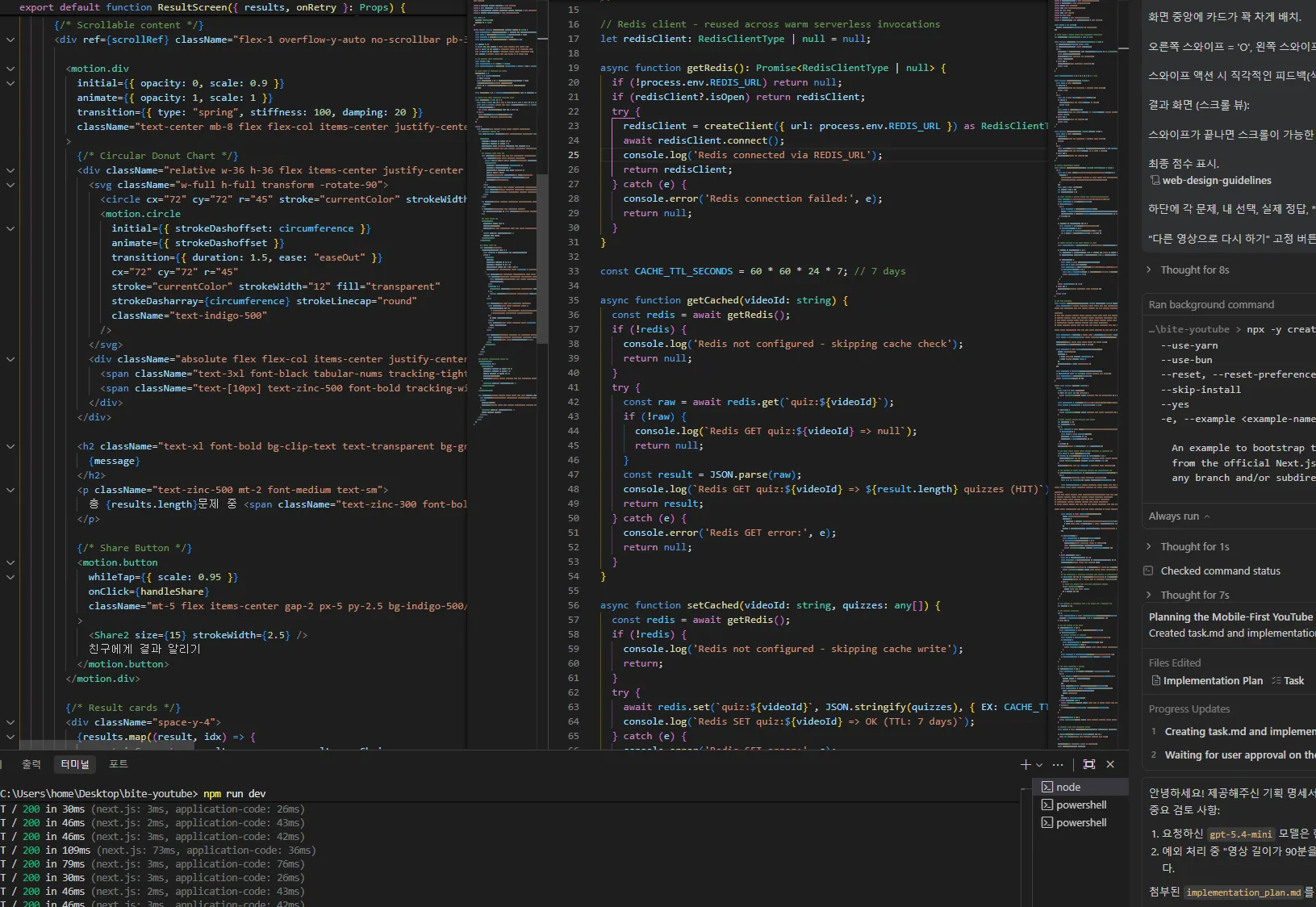Select the 터미널 panel tab
The height and width of the screenshot is (907, 1316).
[75, 764]
